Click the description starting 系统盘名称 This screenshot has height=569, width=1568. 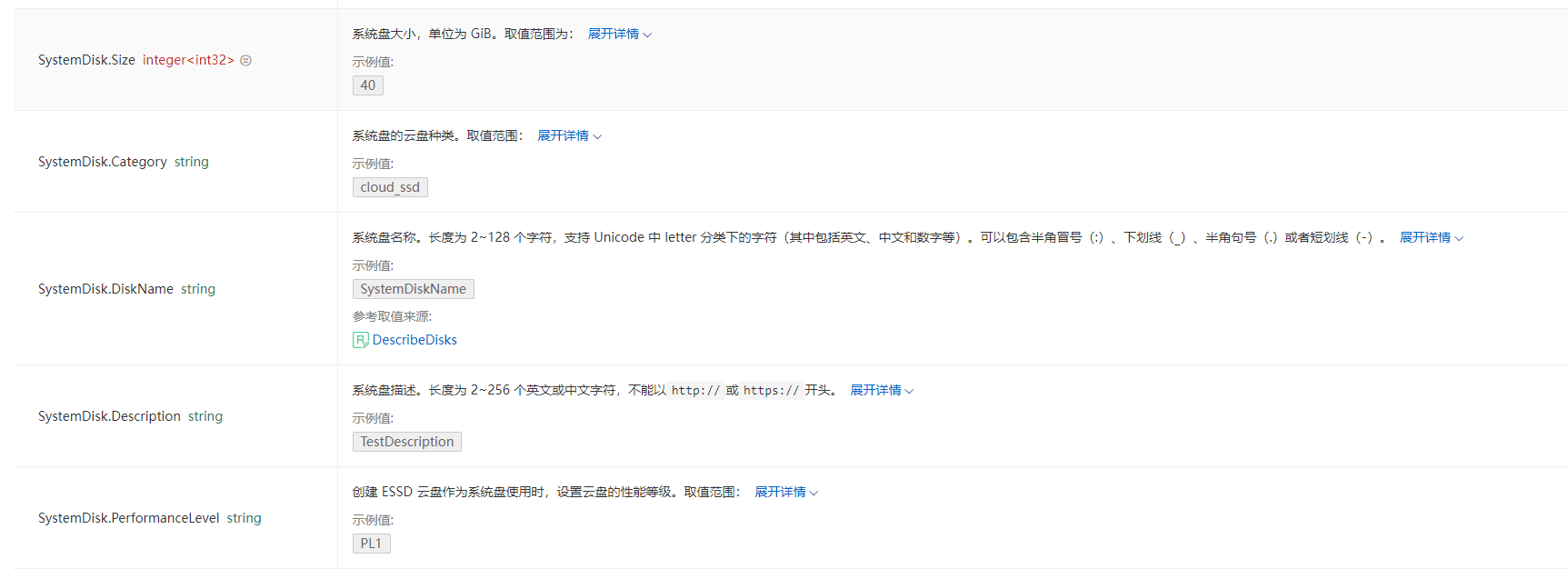[870, 237]
